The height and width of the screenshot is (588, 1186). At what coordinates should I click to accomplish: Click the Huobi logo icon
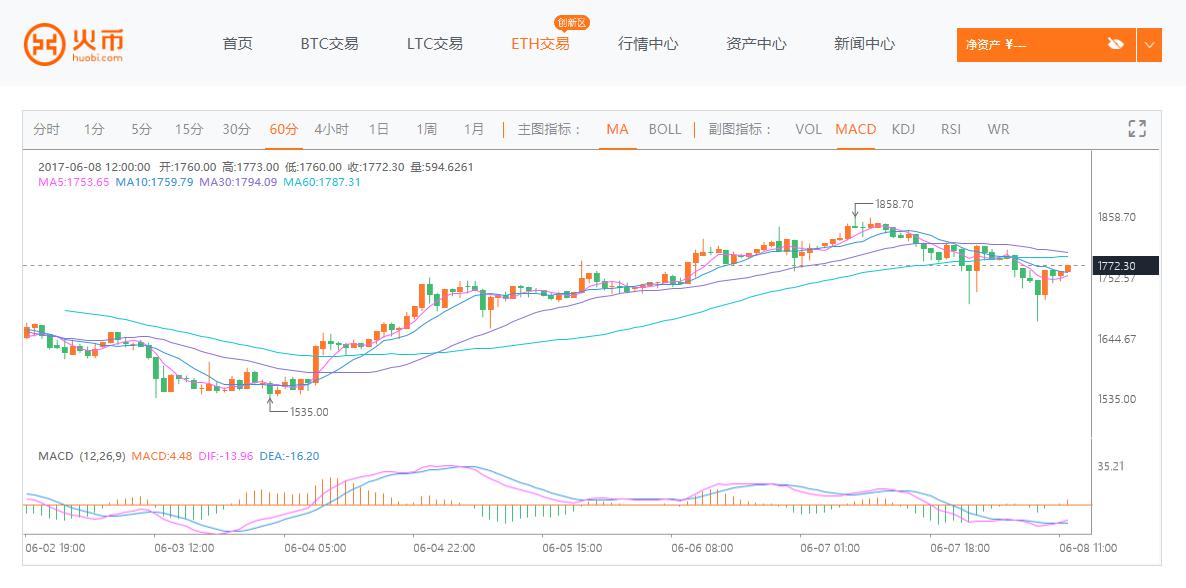[45, 43]
